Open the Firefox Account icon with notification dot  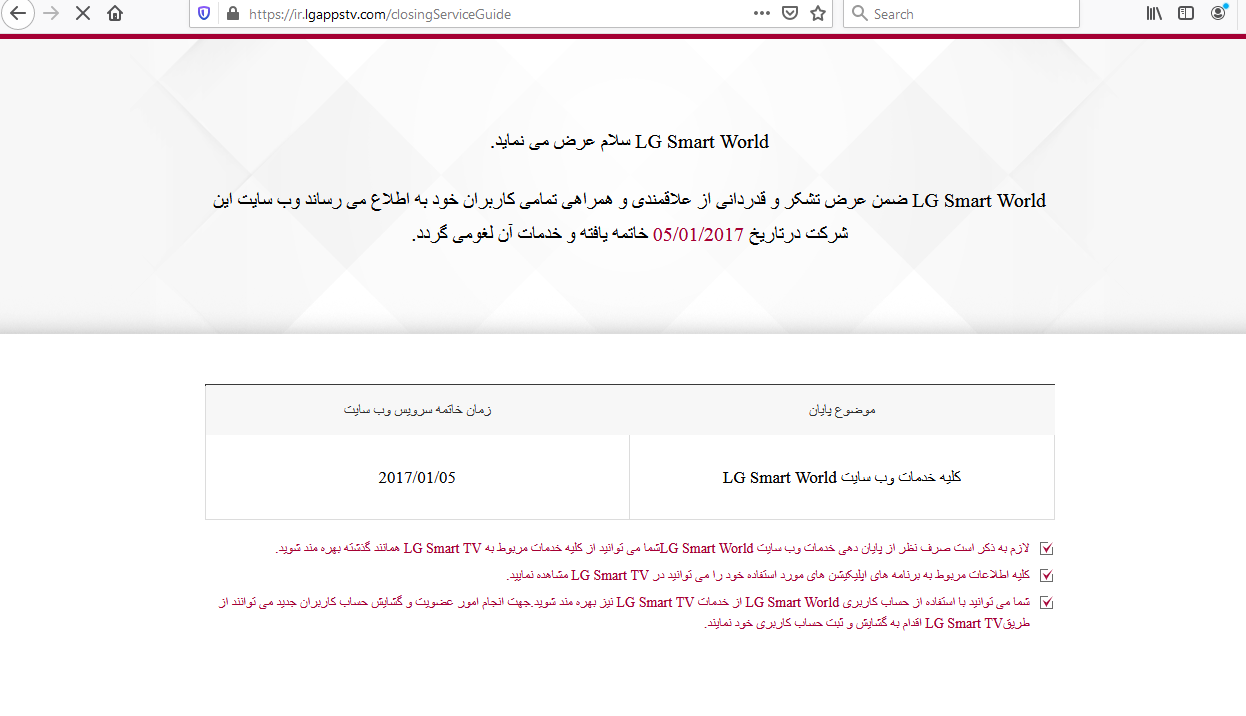(x=1218, y=13)
